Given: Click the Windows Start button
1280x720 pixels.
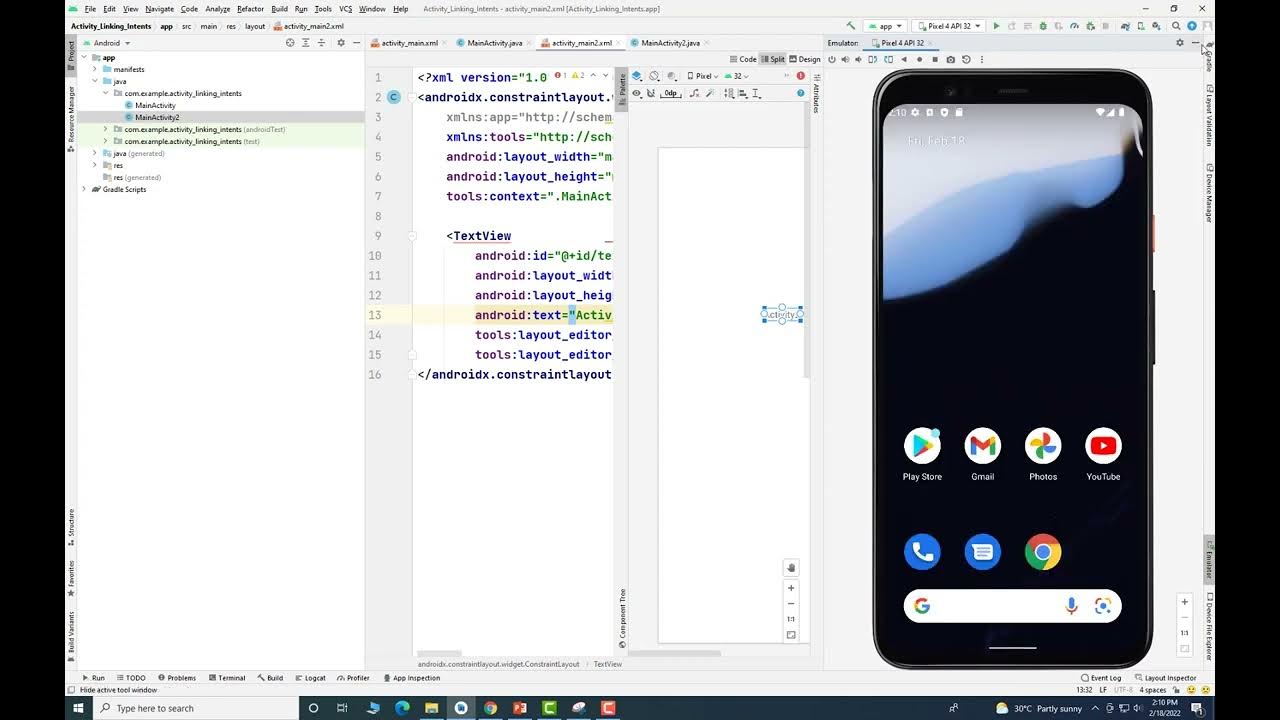Looking at the screenshot, I should tap(78, 708).
